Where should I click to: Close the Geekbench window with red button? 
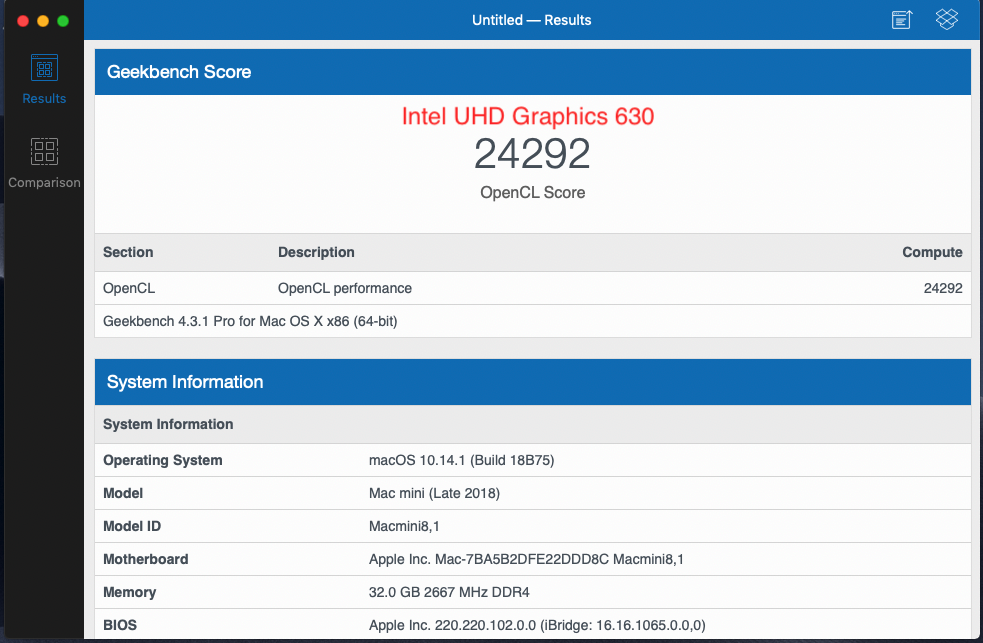point(23,21)
